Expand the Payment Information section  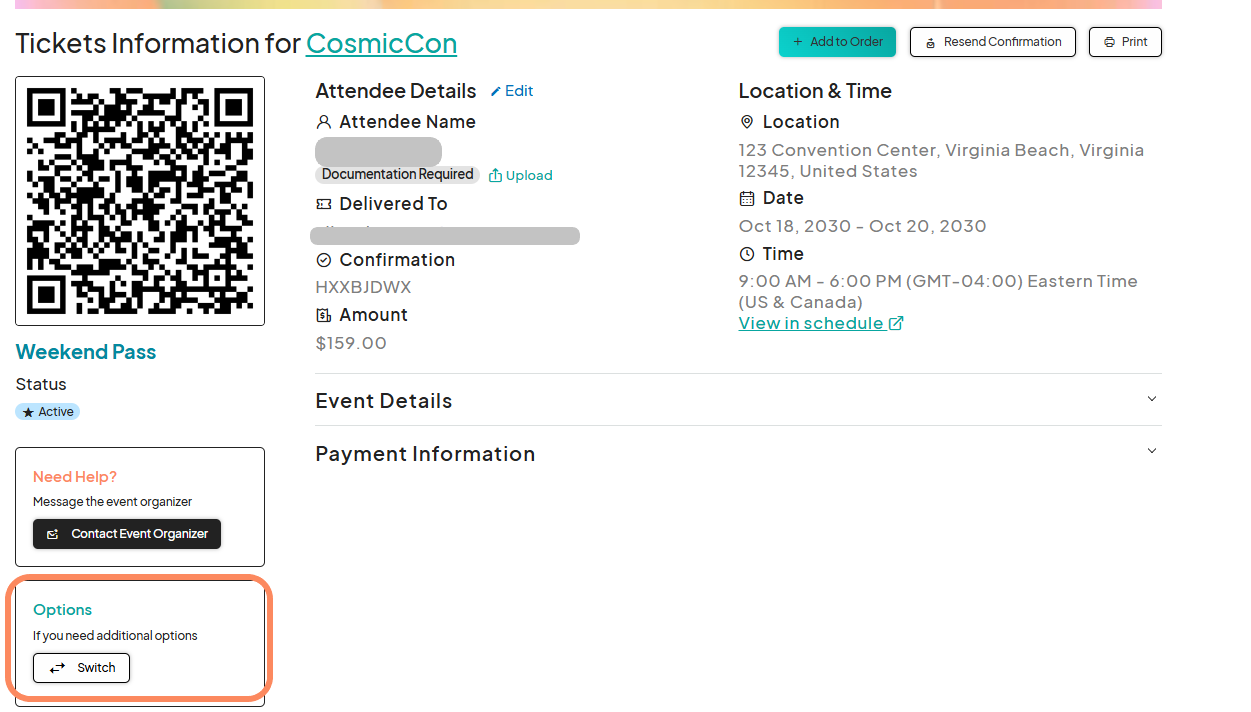pyautogui.click(x=738, y=453)
